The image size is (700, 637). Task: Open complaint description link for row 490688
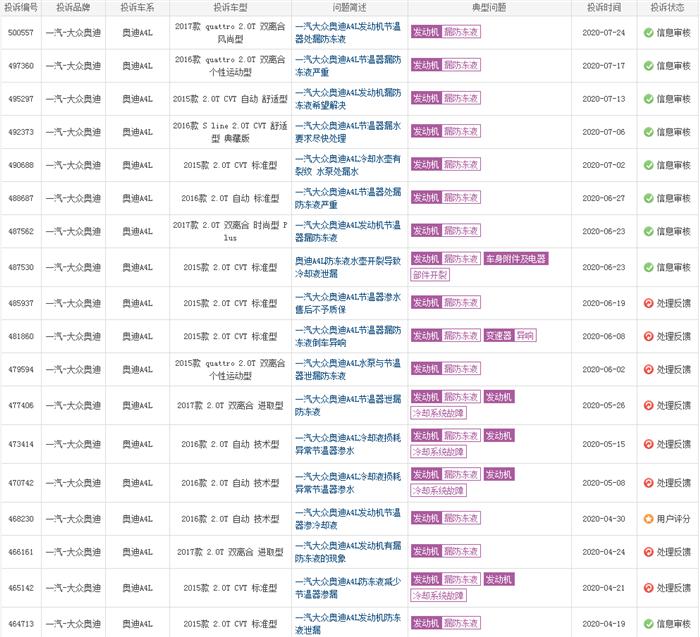point(348,165)
